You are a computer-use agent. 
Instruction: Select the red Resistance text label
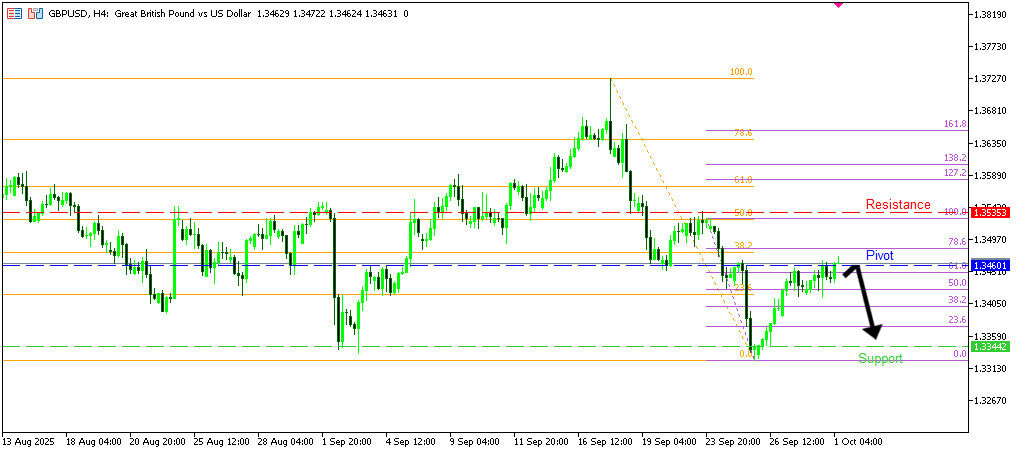point(897,205)
